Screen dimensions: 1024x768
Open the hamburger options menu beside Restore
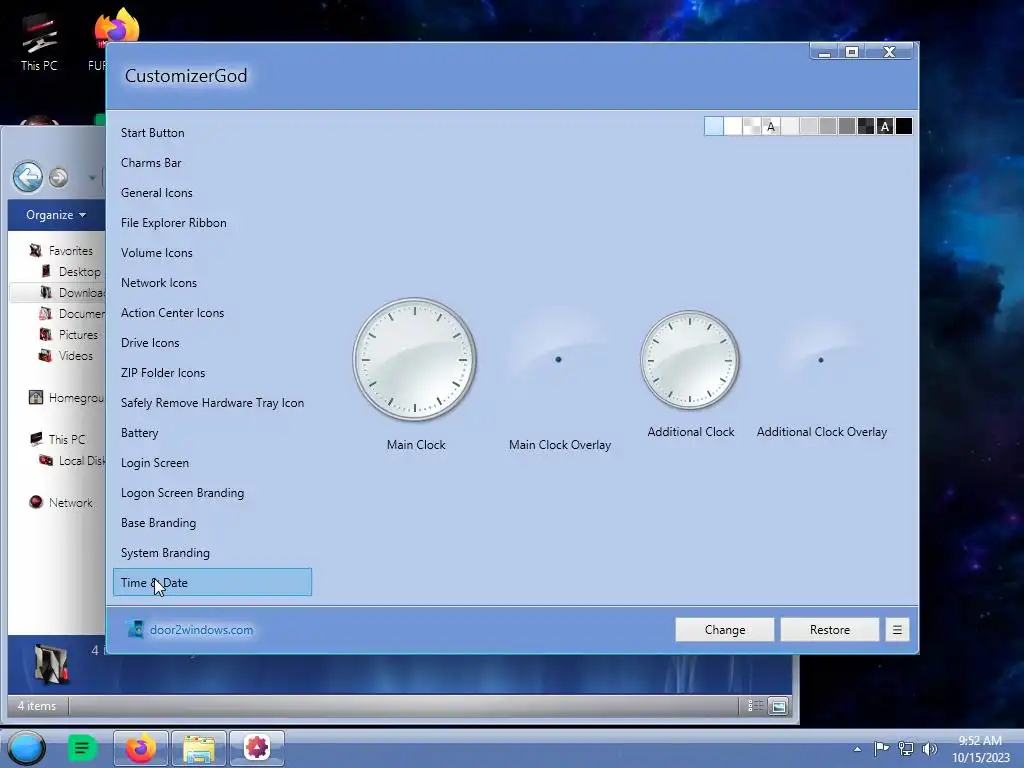897,630
